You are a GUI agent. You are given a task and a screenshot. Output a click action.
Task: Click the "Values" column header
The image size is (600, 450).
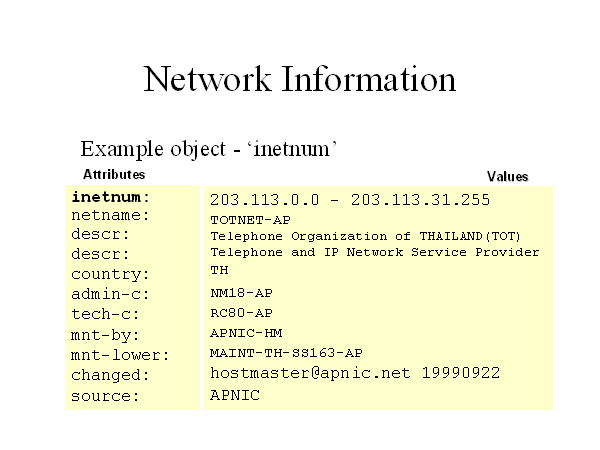pyautogui.click(x=507, y=177)
